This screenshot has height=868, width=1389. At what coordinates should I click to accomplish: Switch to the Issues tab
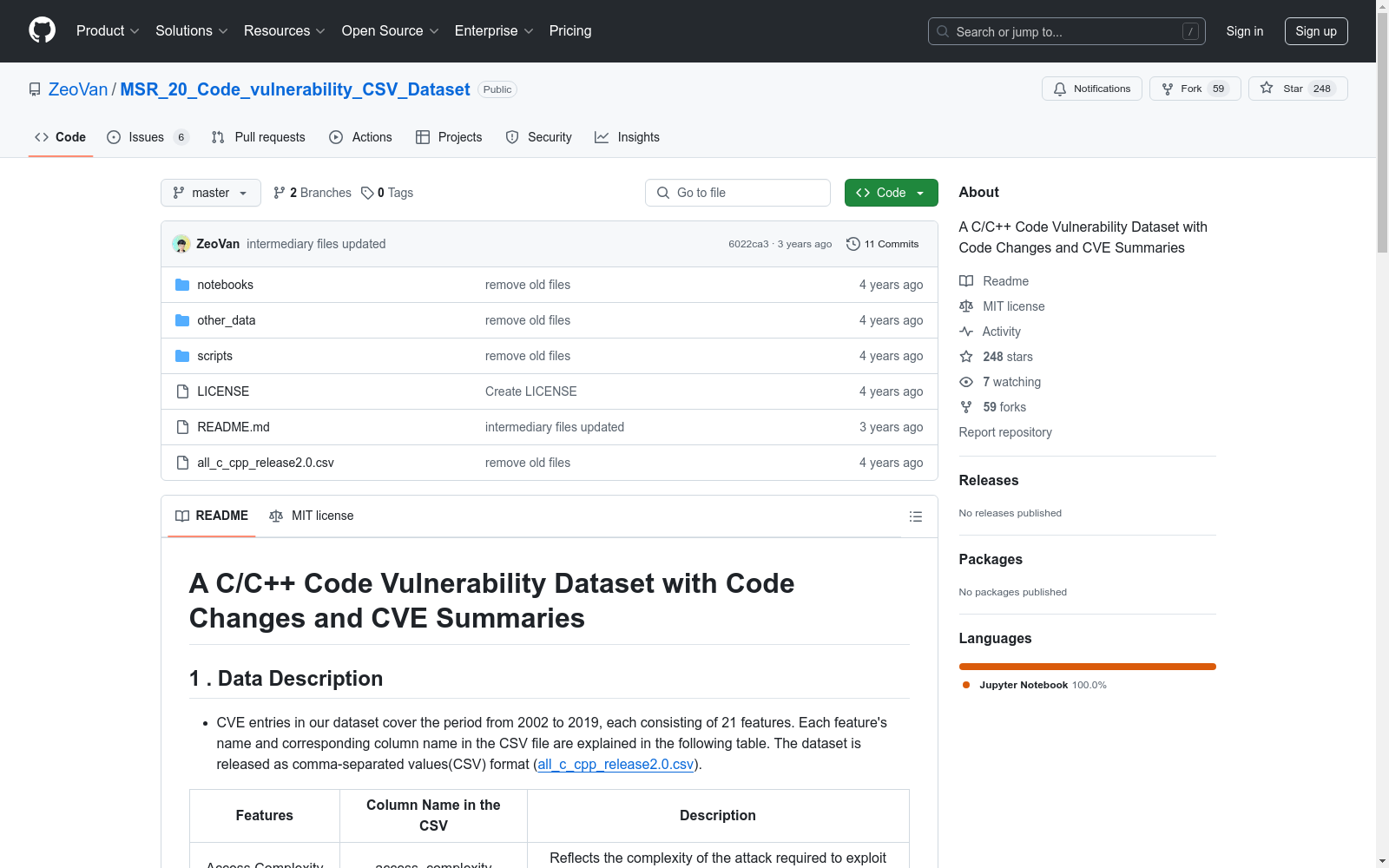click(148, 137)
